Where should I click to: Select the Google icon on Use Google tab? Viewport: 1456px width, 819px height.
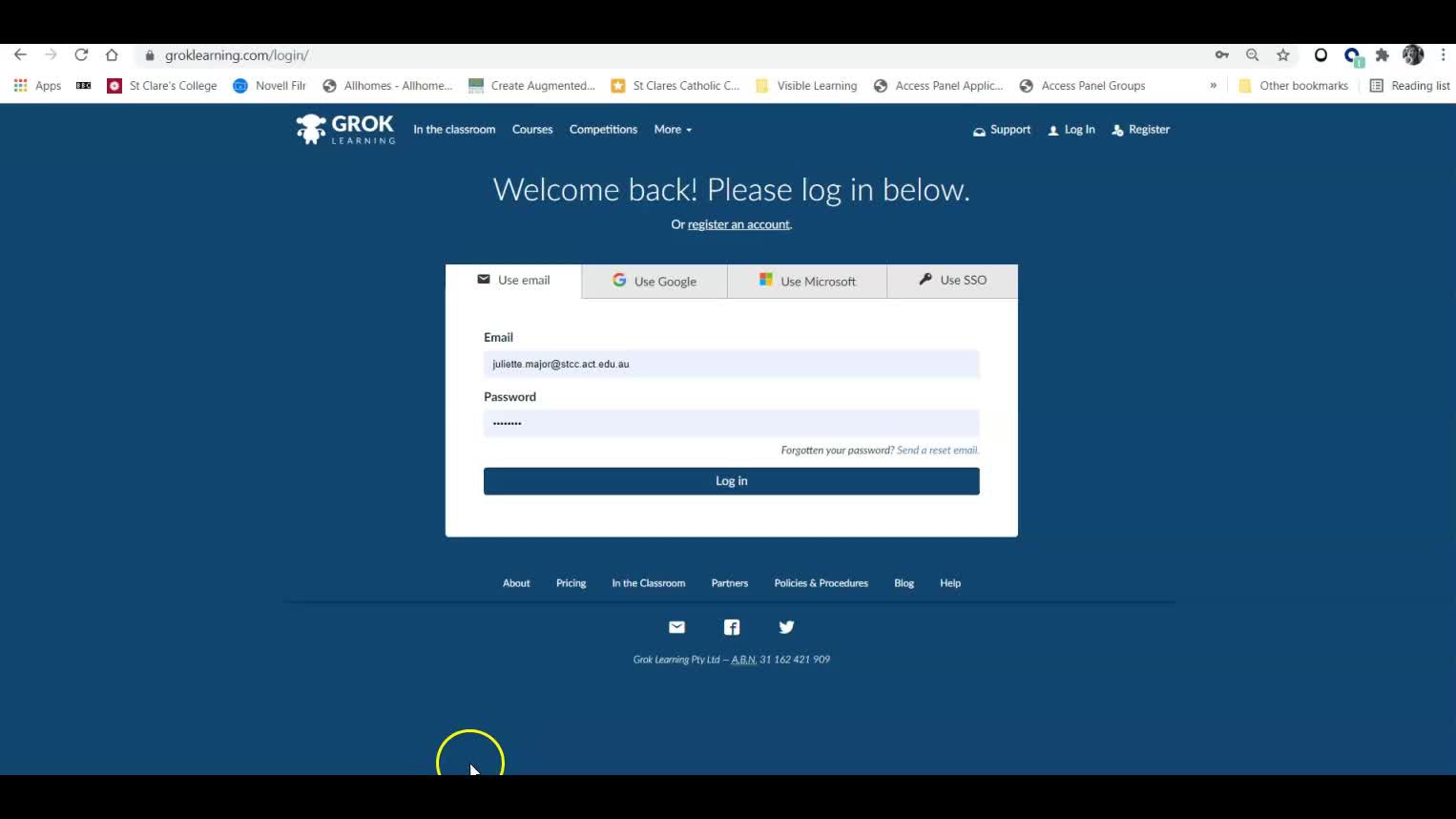pos(619,280)
